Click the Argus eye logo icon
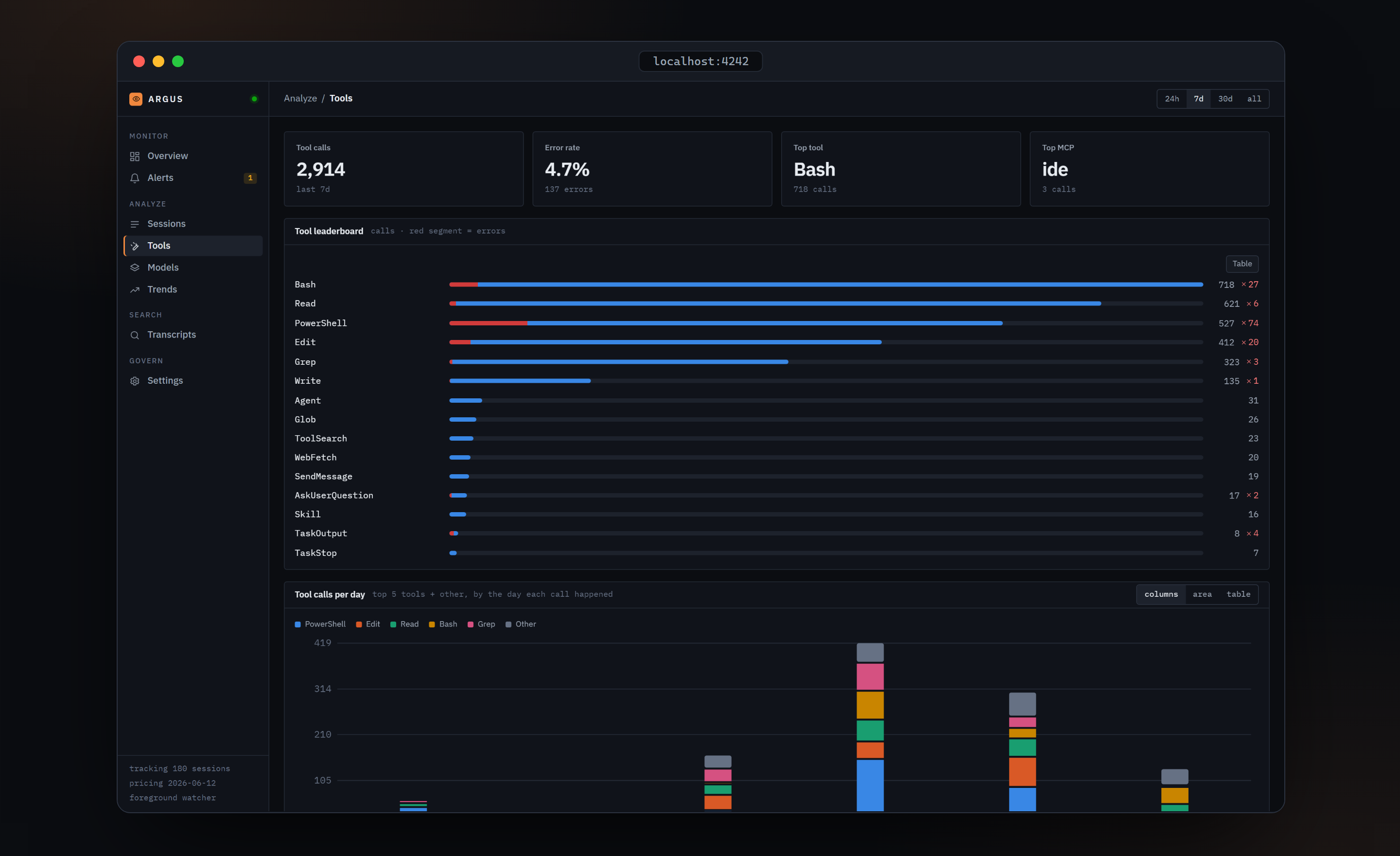This screenshot has width=1400, height=856. (136, 99)
